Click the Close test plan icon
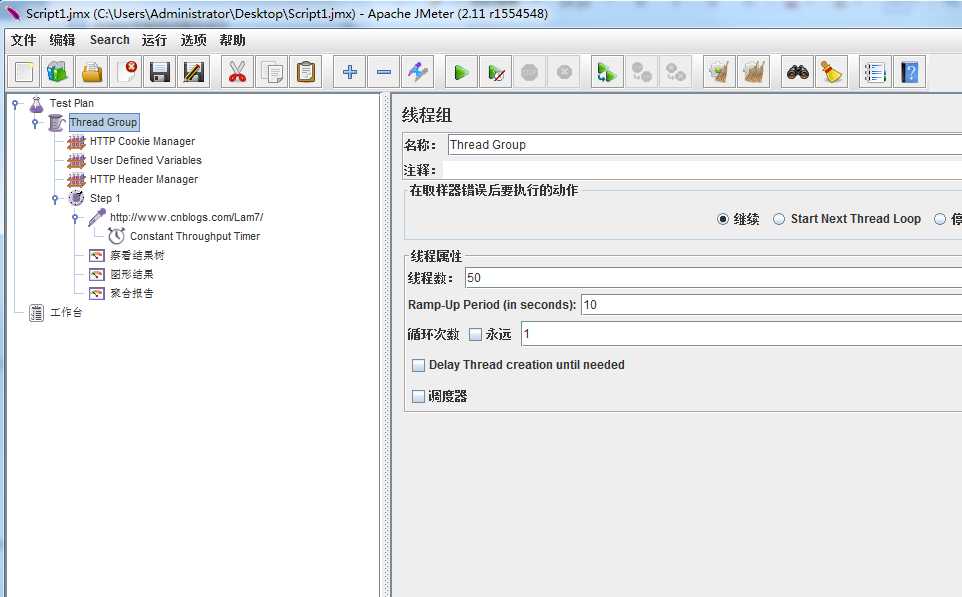The width and height of the screenshot is (962, 597). tap(126, 72)
